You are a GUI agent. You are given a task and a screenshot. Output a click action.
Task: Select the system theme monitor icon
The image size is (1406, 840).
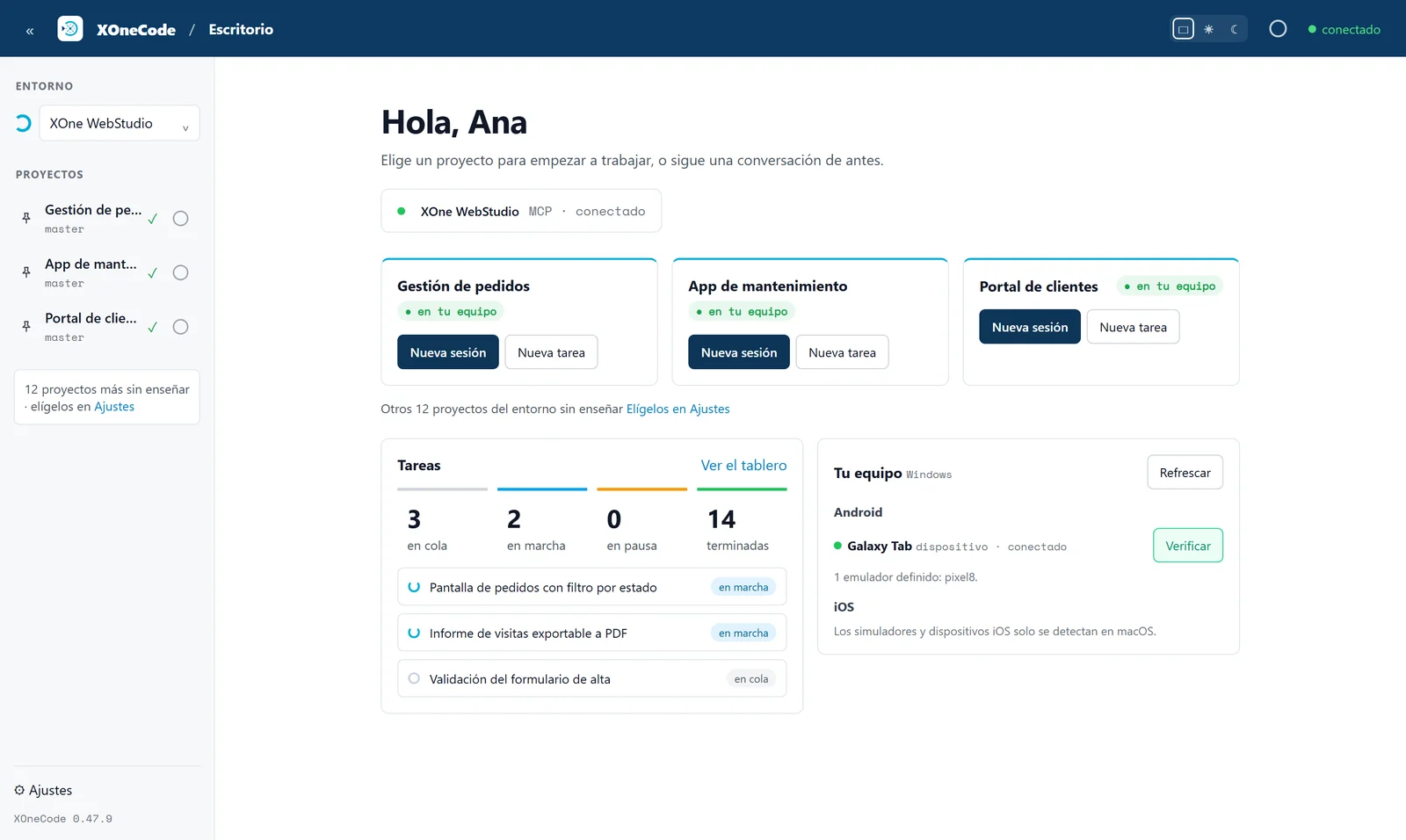click(1184, 29)
